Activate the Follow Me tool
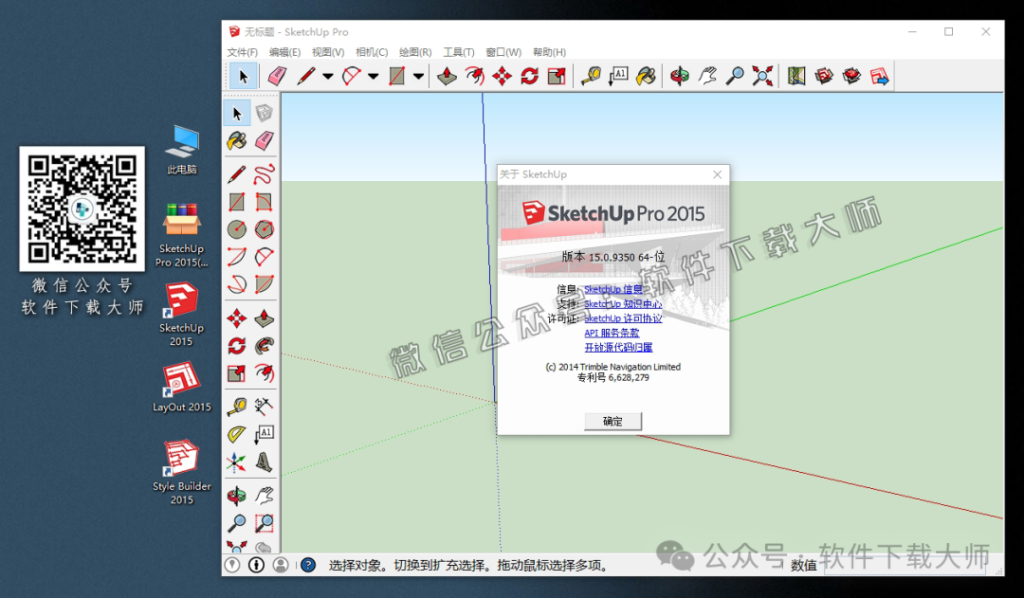Screen dimensions: 1024x598 tap(474, 75)
